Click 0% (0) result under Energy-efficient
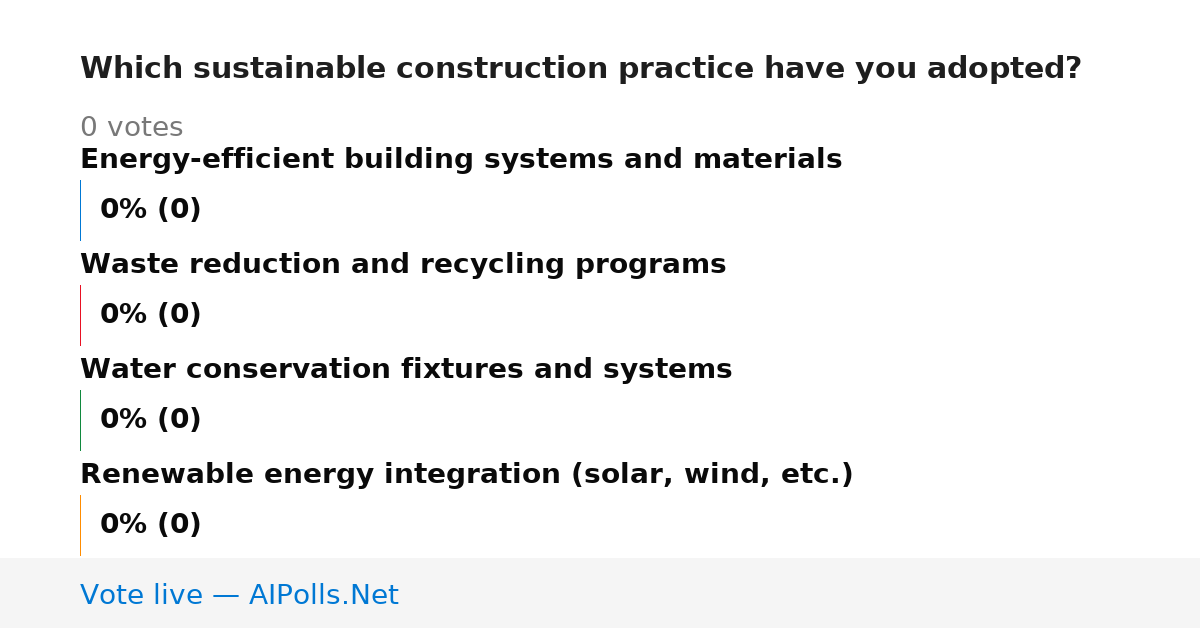The height and width of the screenshot is (628, 1200). click(150, 210)
